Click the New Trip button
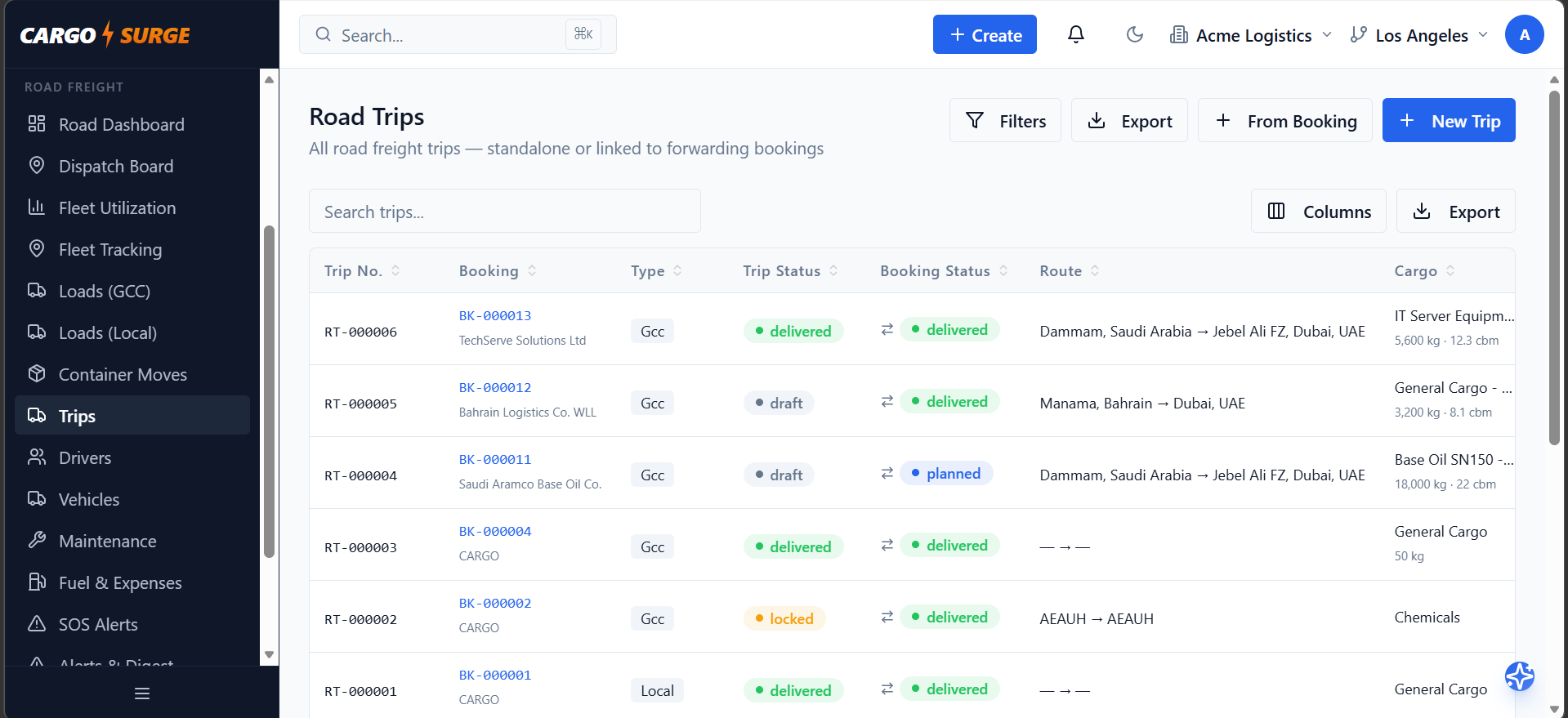This screenshot has height=718, width=1568. coord(1449,120)
